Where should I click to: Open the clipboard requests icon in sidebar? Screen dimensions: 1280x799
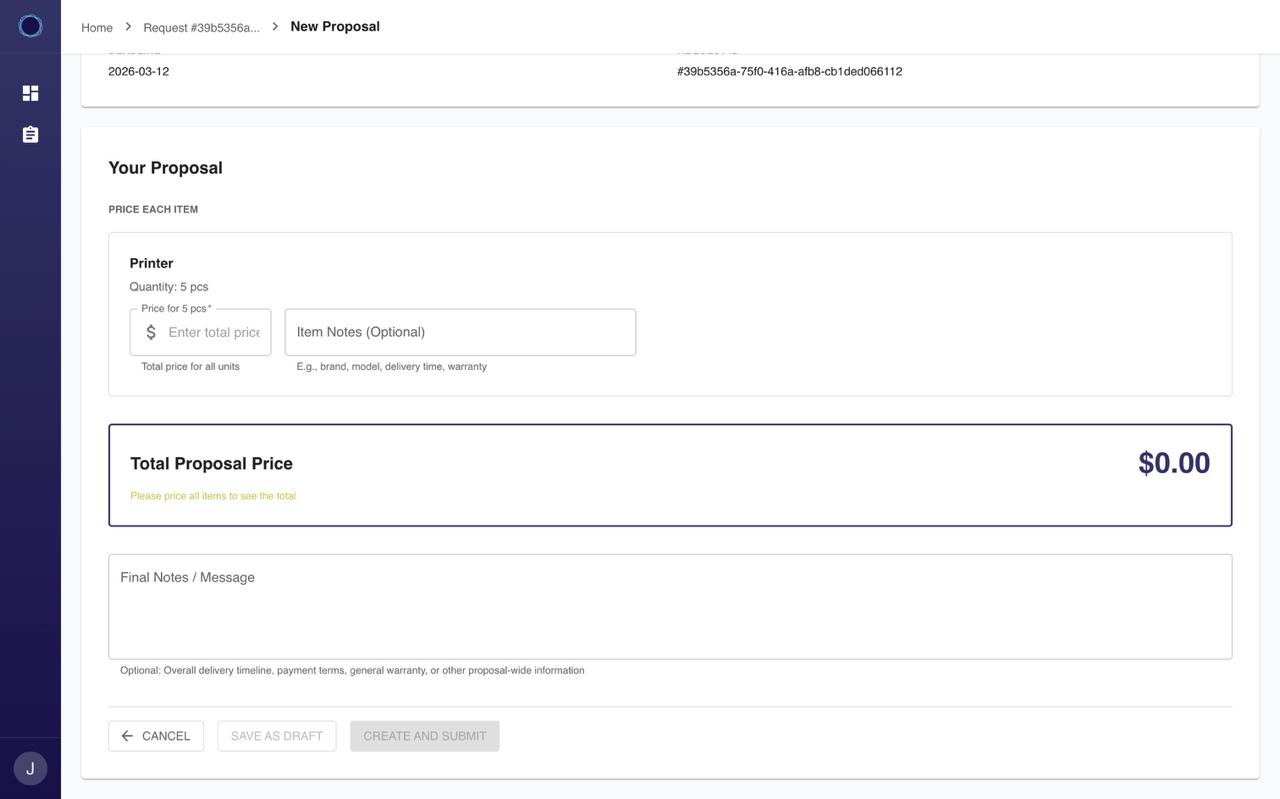[x=30, y=134]
